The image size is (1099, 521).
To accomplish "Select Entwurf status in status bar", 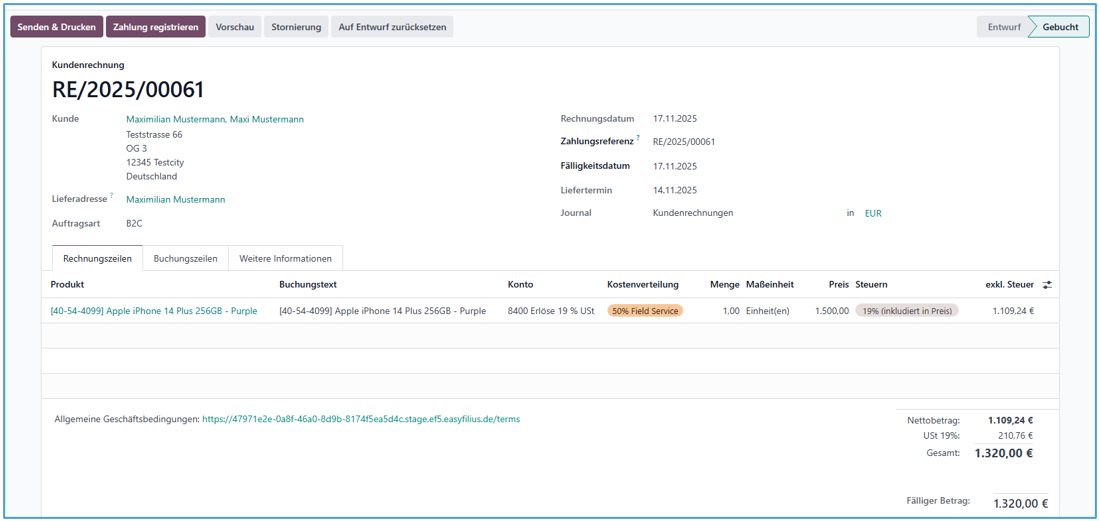I will click(1003, 27).
